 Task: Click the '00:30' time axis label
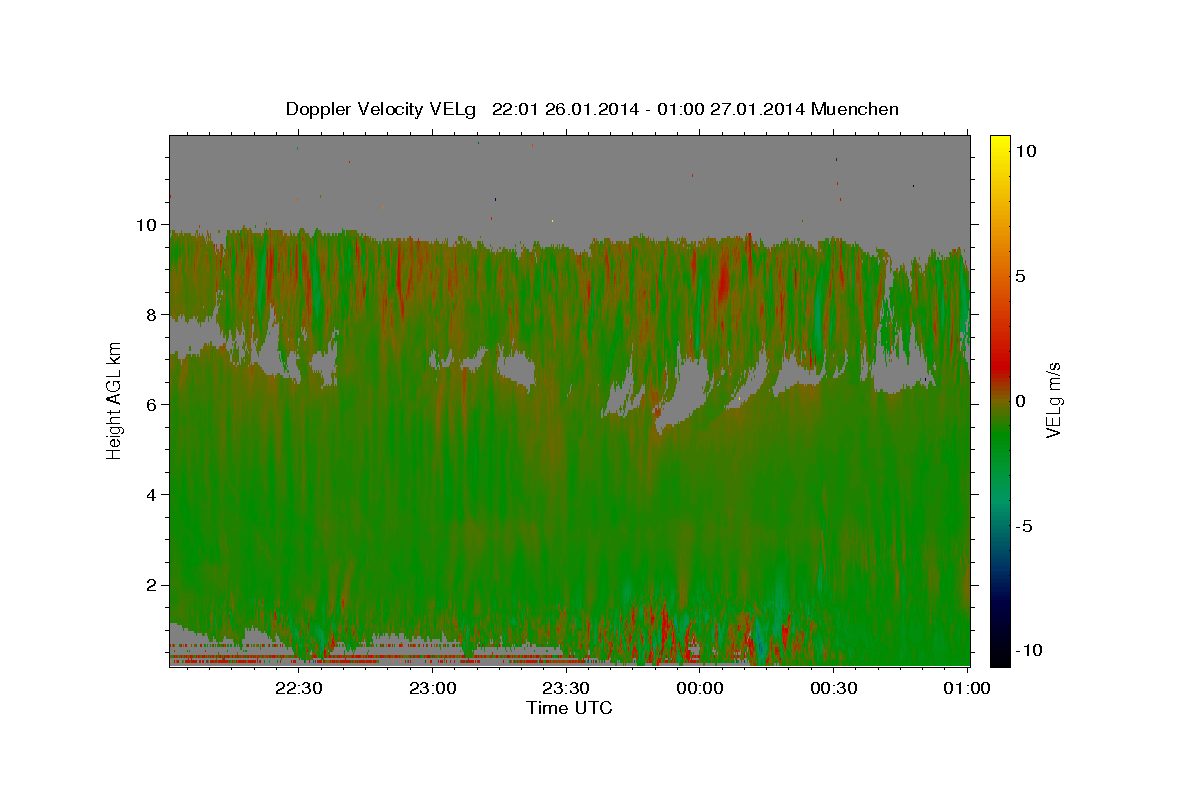pos(834,689)
